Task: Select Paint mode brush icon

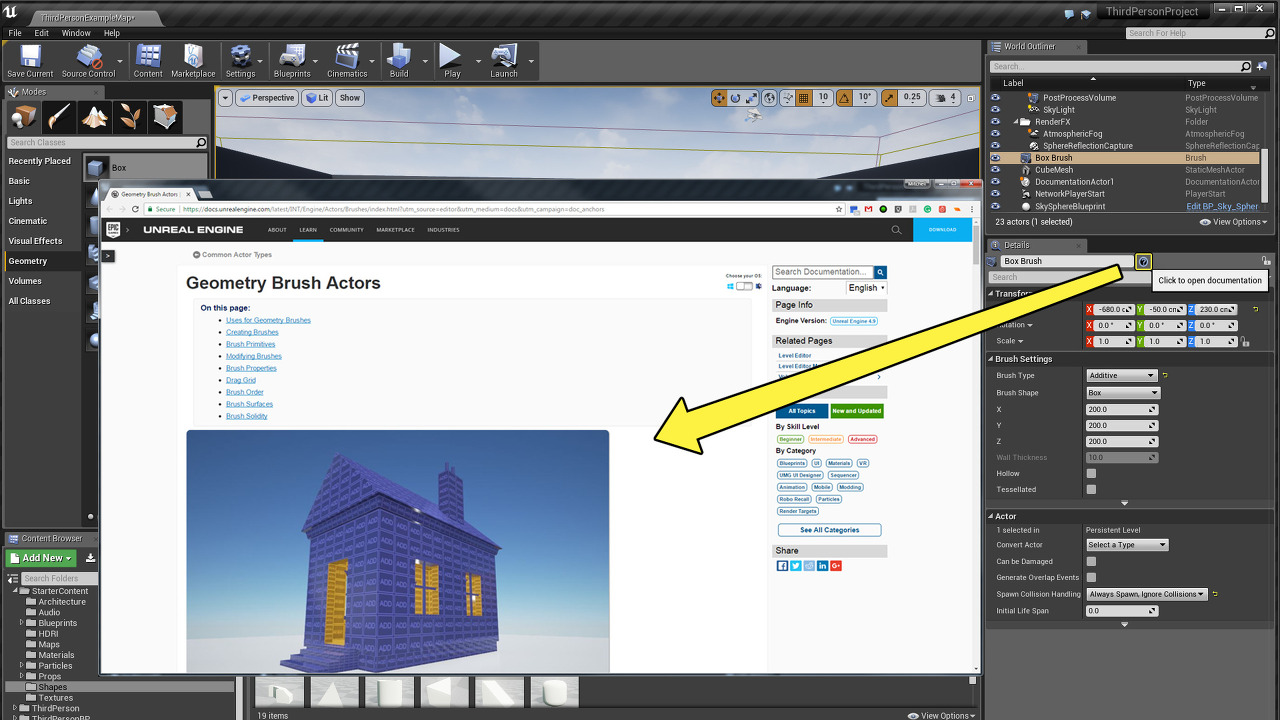Action: (x=59, y=116)
